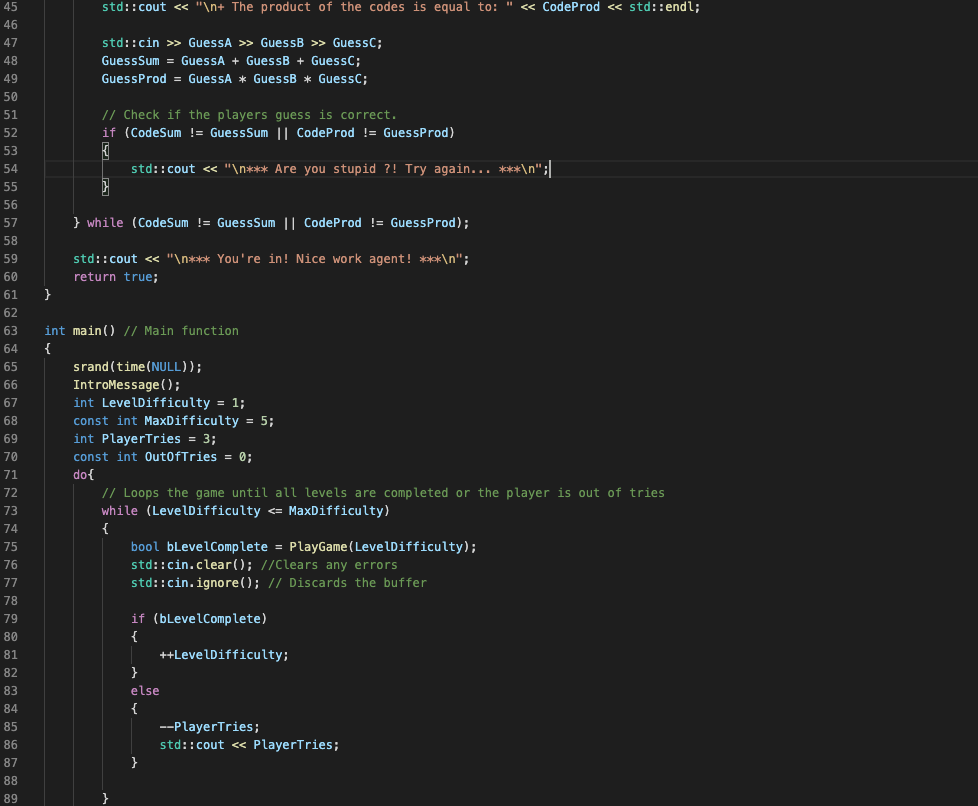Click clear in std::cin.clear()

(213, 566)
